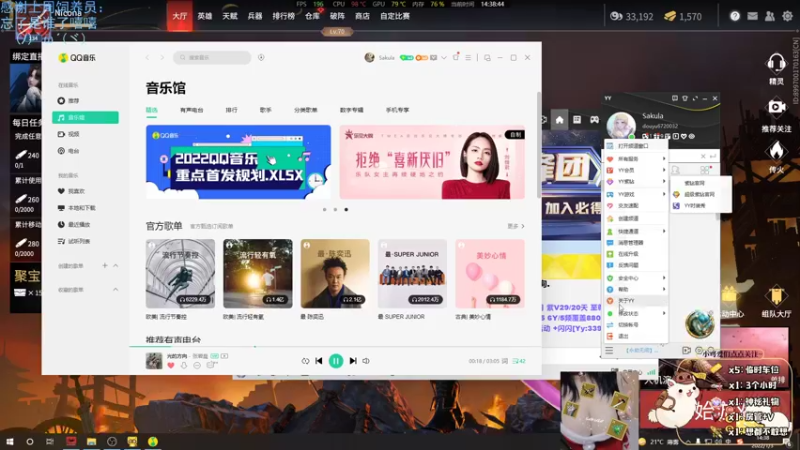
Task: Open the recently played list in sidebar
Action: [x=85, y=224]
